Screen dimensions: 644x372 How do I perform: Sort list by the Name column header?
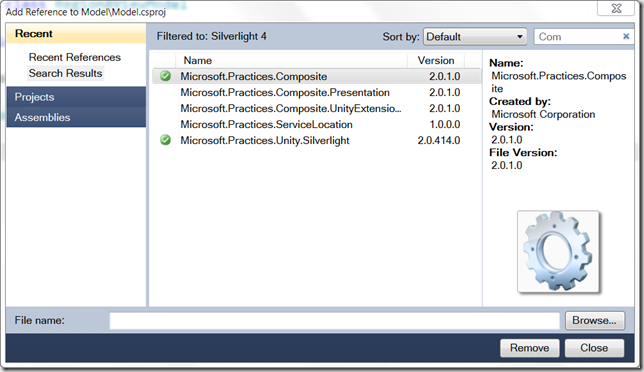pyautogui.click(x=292, y=60)
